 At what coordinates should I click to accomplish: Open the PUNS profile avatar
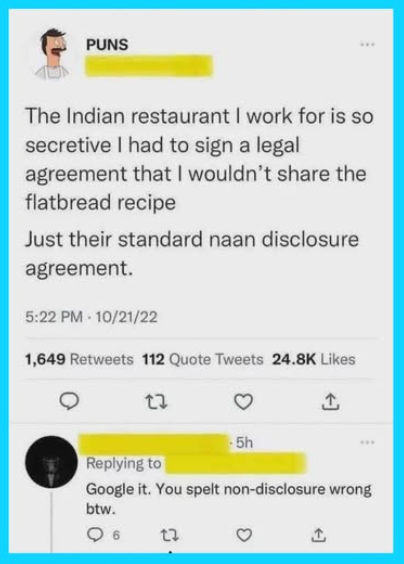point(53,54)
